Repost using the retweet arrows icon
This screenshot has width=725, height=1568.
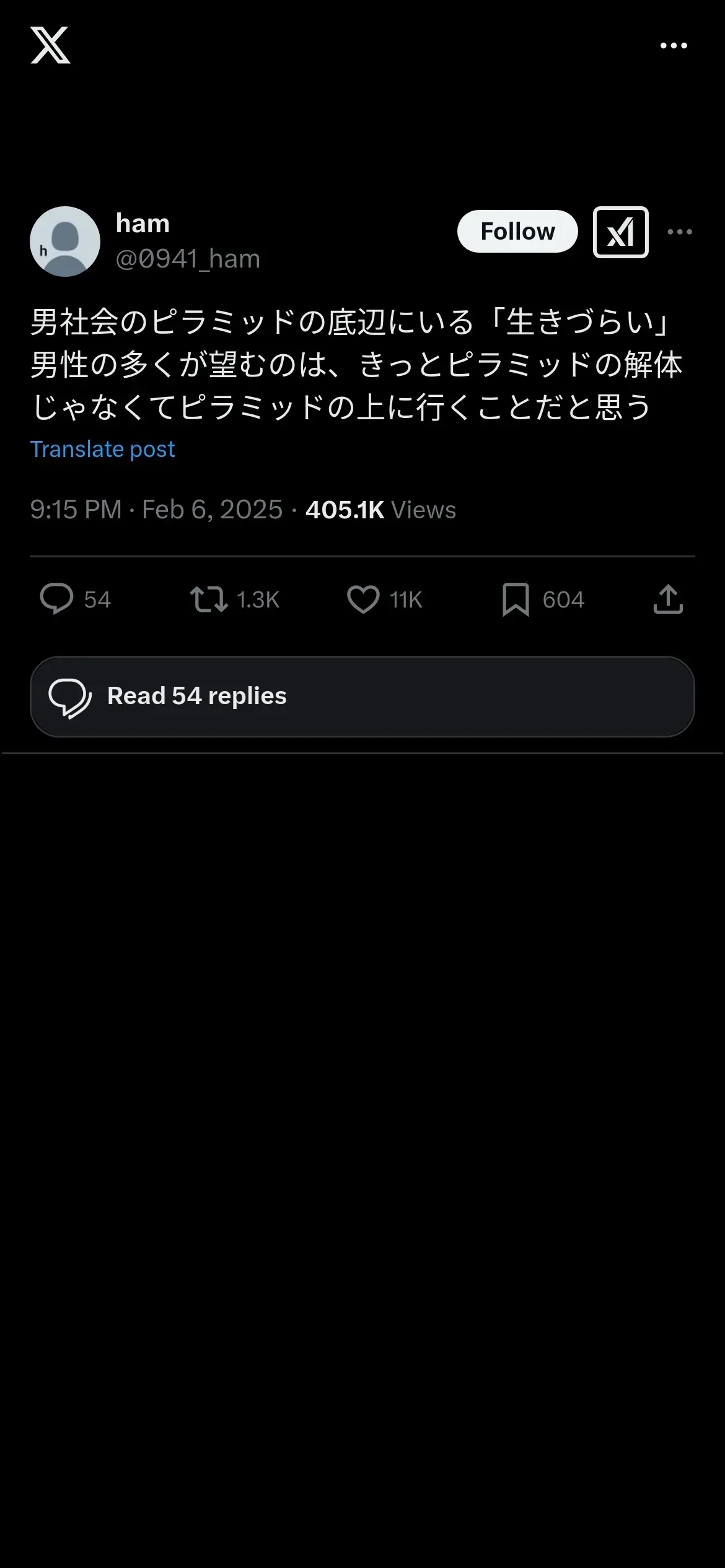tap(209, 599)
